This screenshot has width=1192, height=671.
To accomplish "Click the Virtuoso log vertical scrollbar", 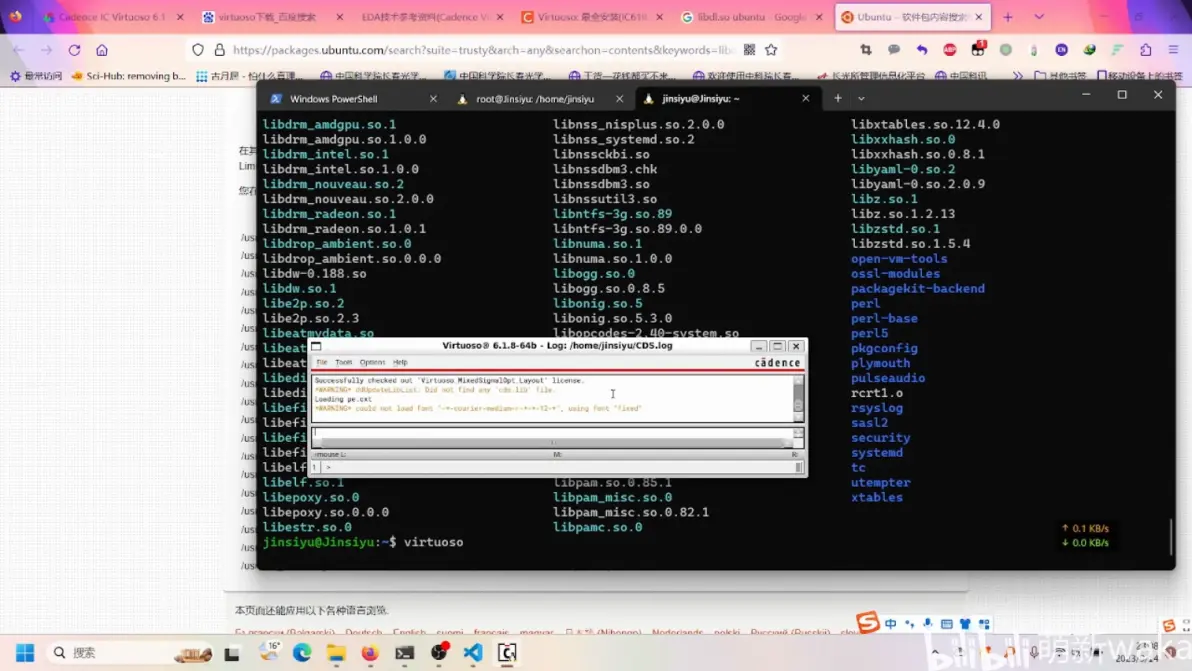I will (798, 397).
